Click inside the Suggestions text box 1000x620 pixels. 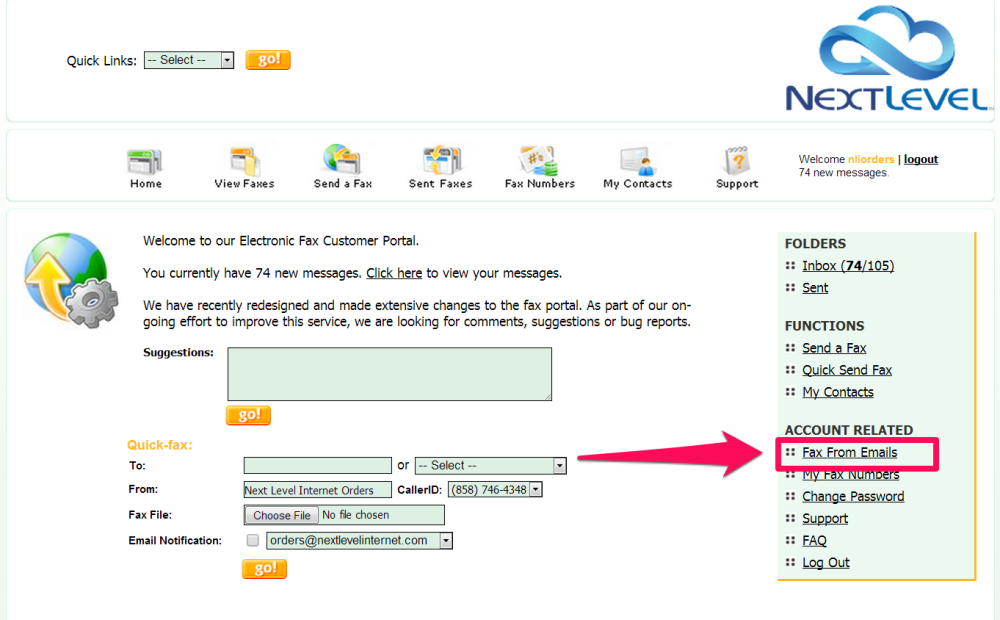coord(389,373)
